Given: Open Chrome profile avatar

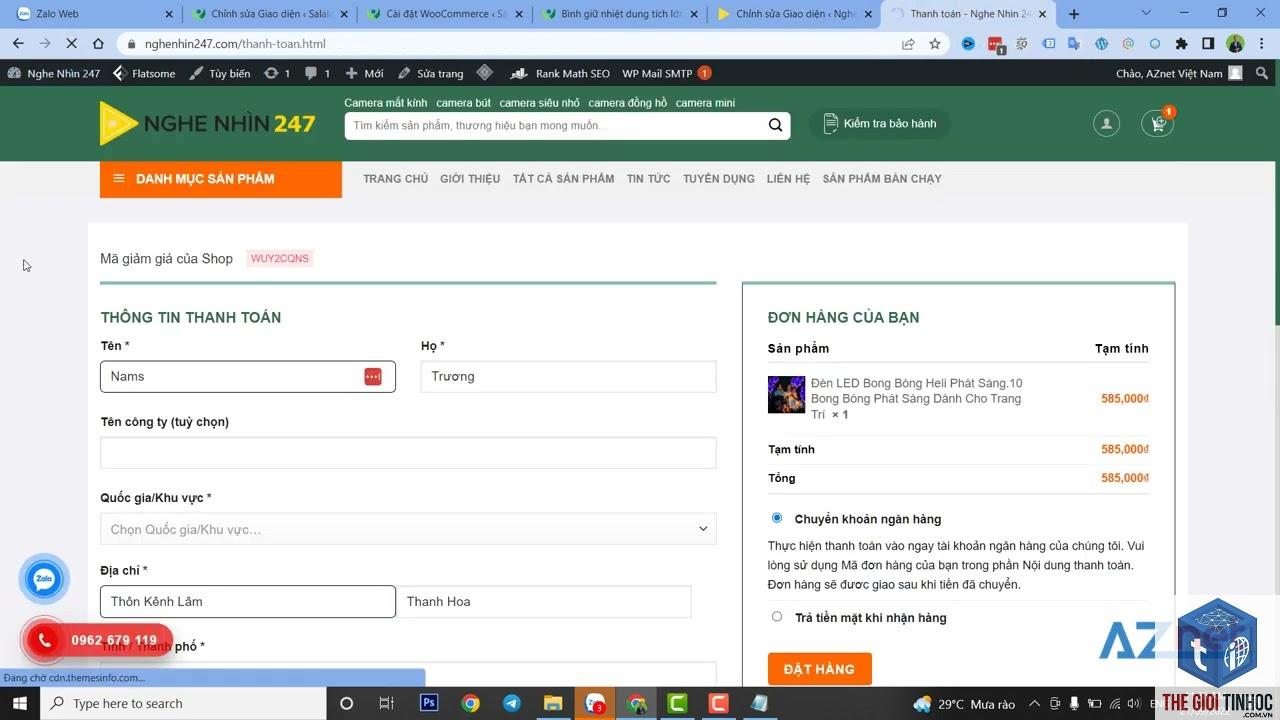Looking at the screenshot, I should [x=1235, y=44].
